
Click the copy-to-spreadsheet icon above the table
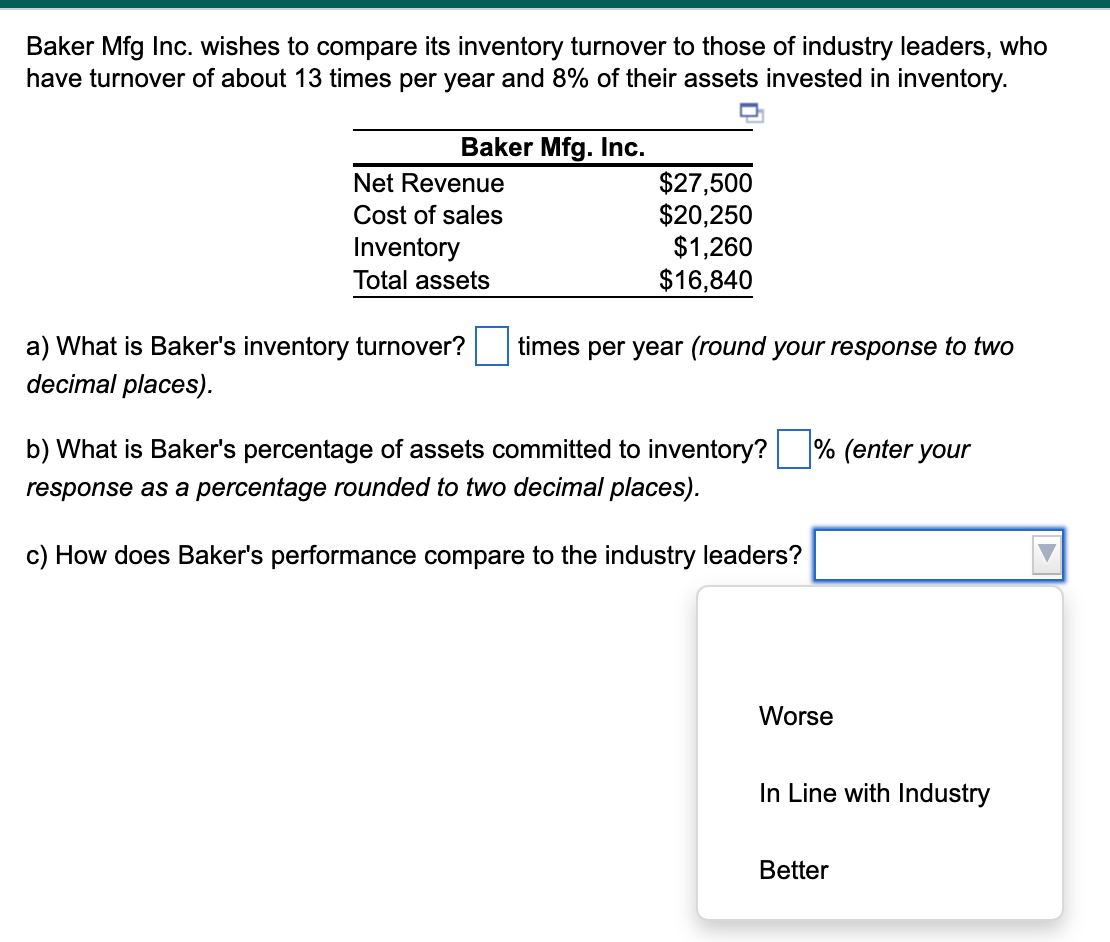point(749,114)
